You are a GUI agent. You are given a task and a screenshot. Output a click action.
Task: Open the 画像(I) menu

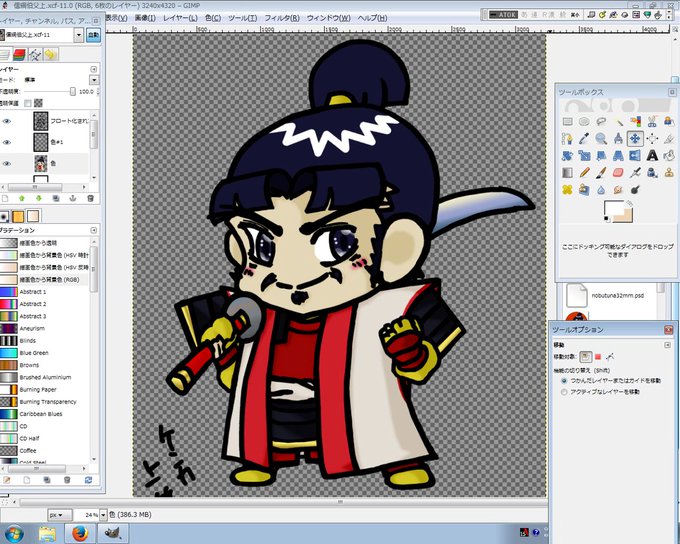click(x=145, y=18)
